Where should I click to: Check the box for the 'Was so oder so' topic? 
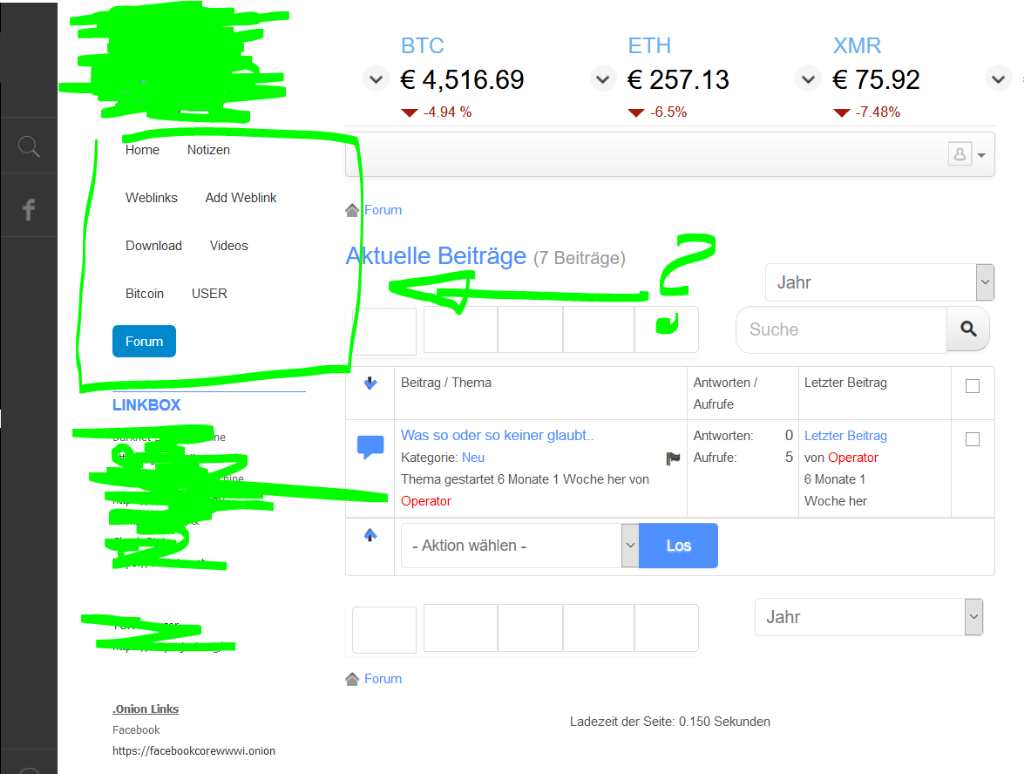tap(972, 439)
